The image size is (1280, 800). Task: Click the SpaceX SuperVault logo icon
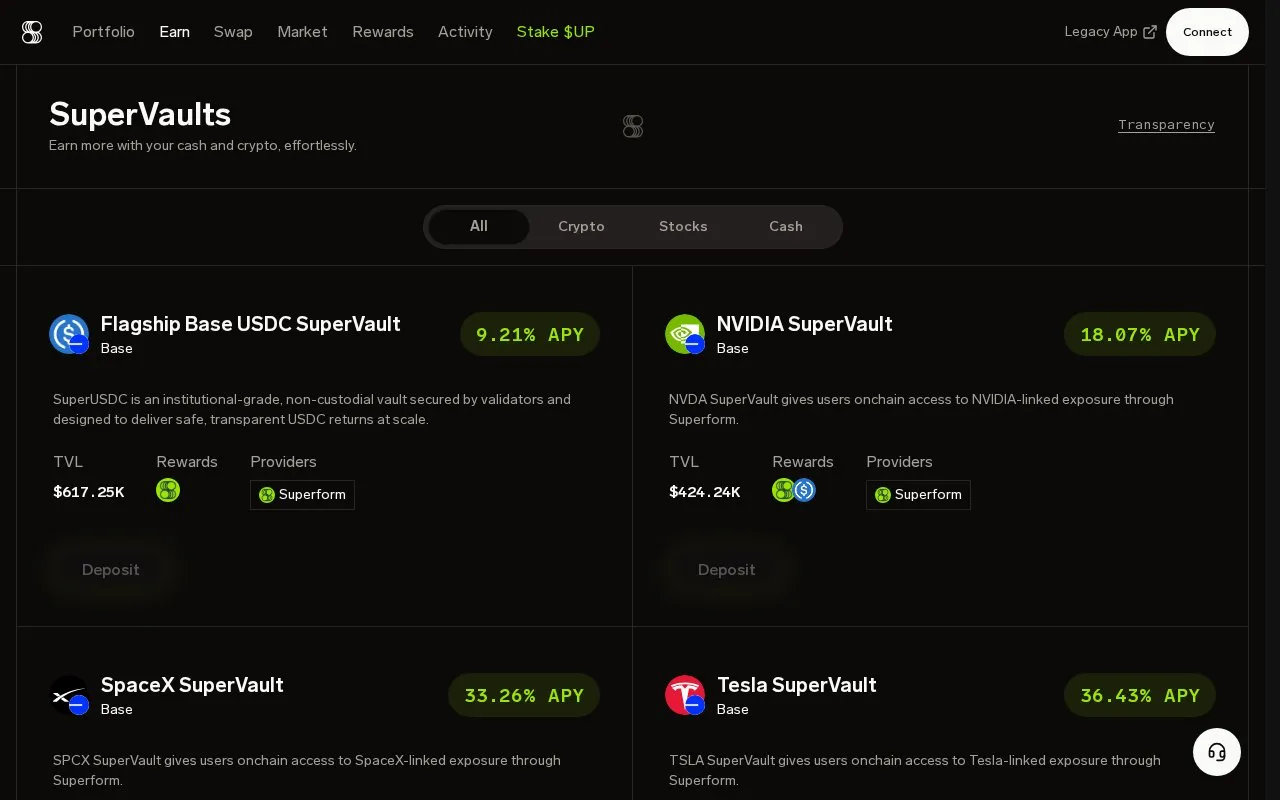(69, 695)
